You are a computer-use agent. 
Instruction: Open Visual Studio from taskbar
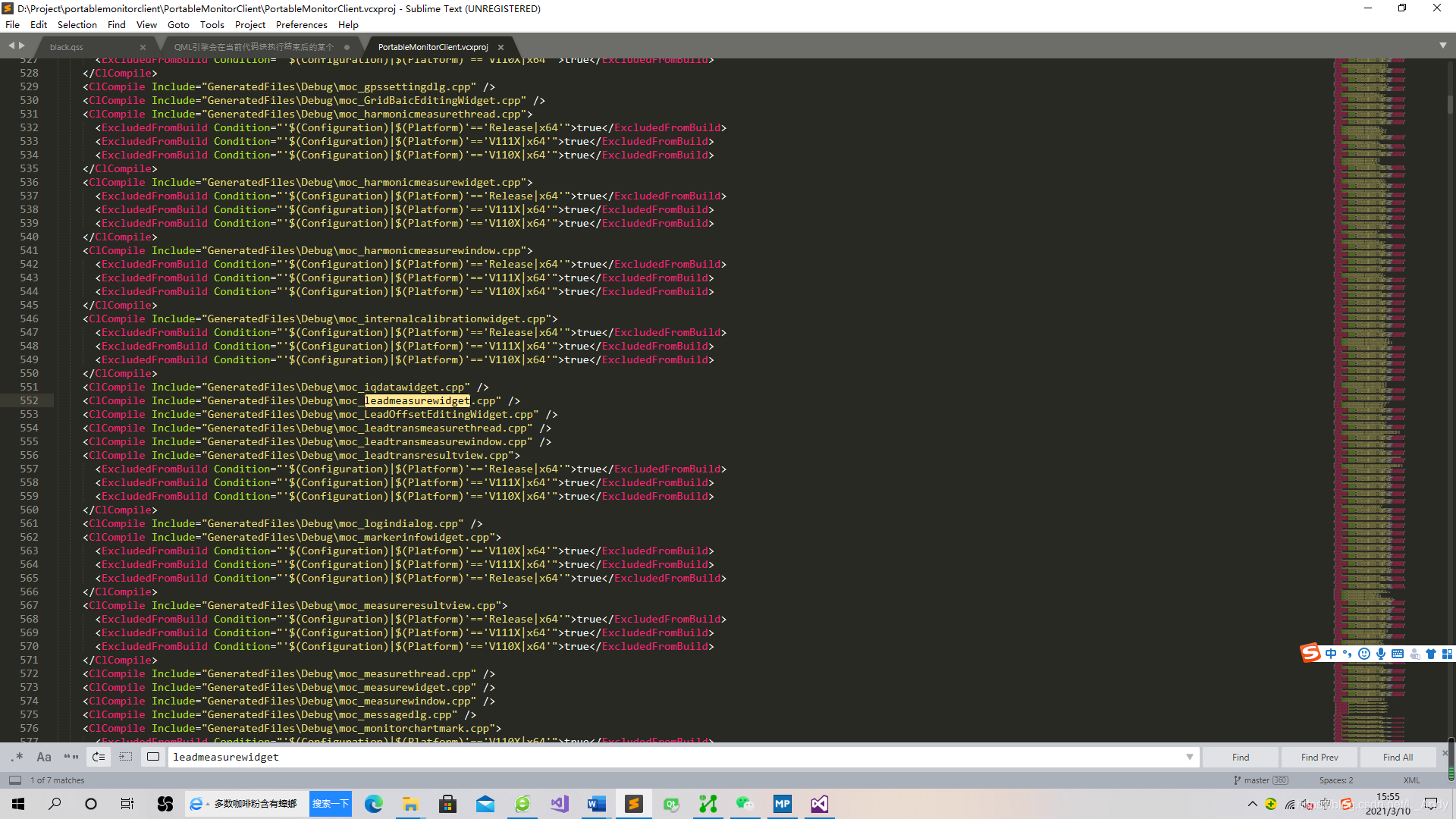819,804
